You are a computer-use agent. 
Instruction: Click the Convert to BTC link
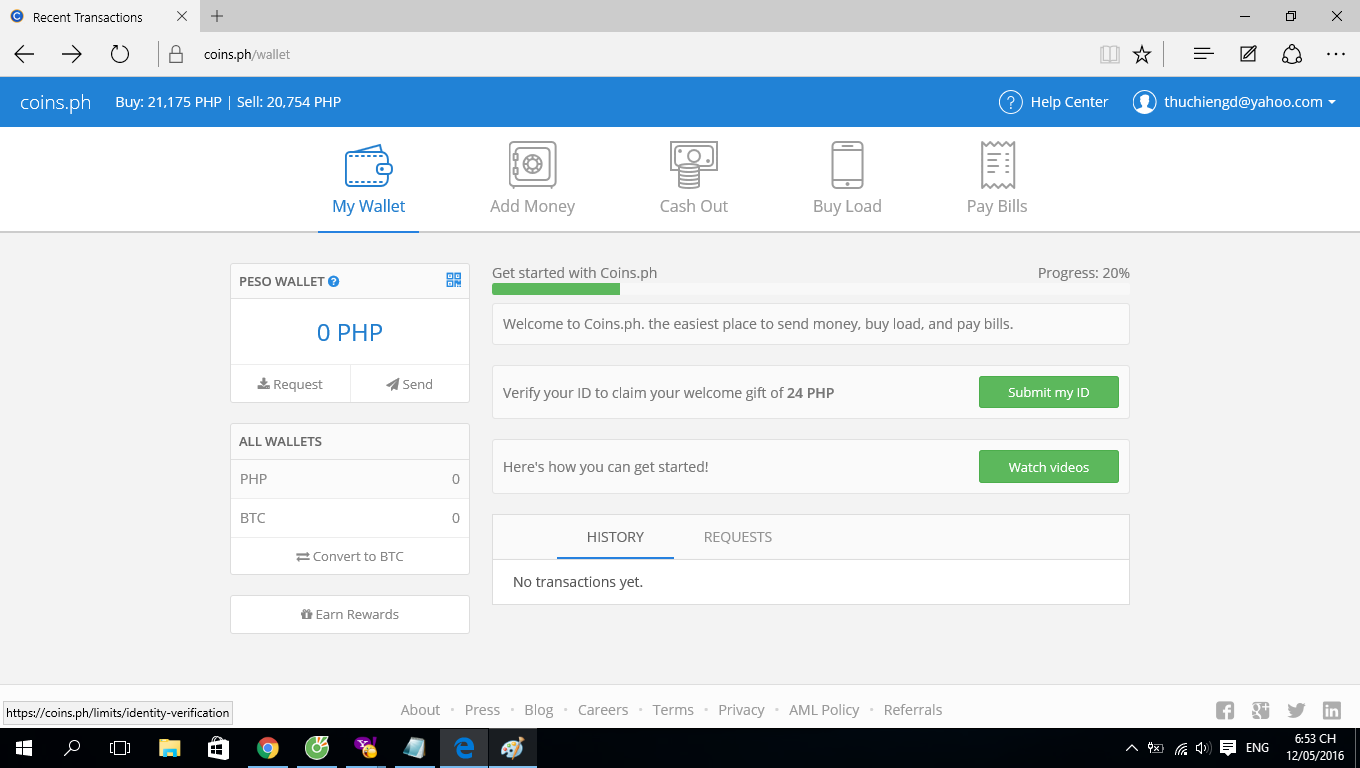coord(350,556)
